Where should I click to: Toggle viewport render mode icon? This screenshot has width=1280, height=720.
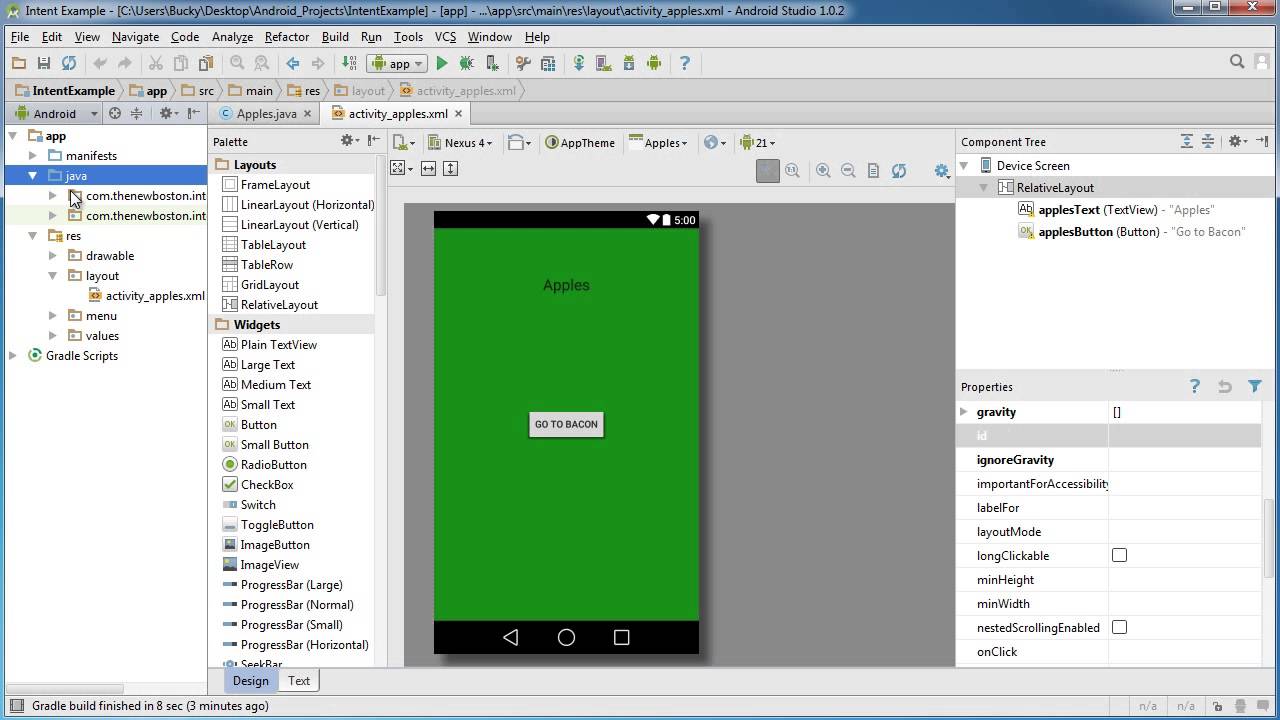point(401,168)
